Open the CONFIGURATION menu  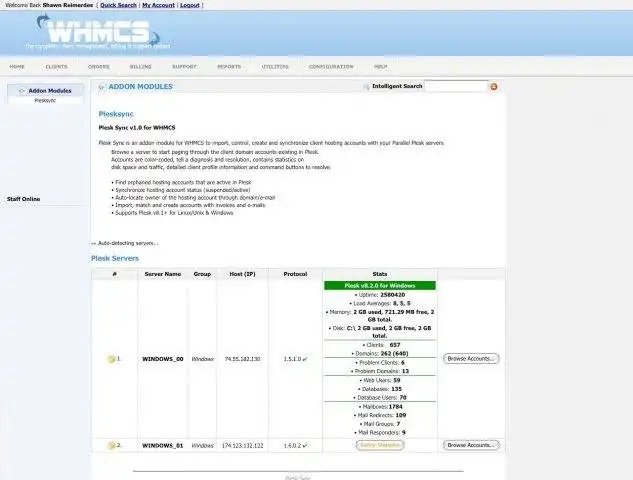(x=331, y=67)
